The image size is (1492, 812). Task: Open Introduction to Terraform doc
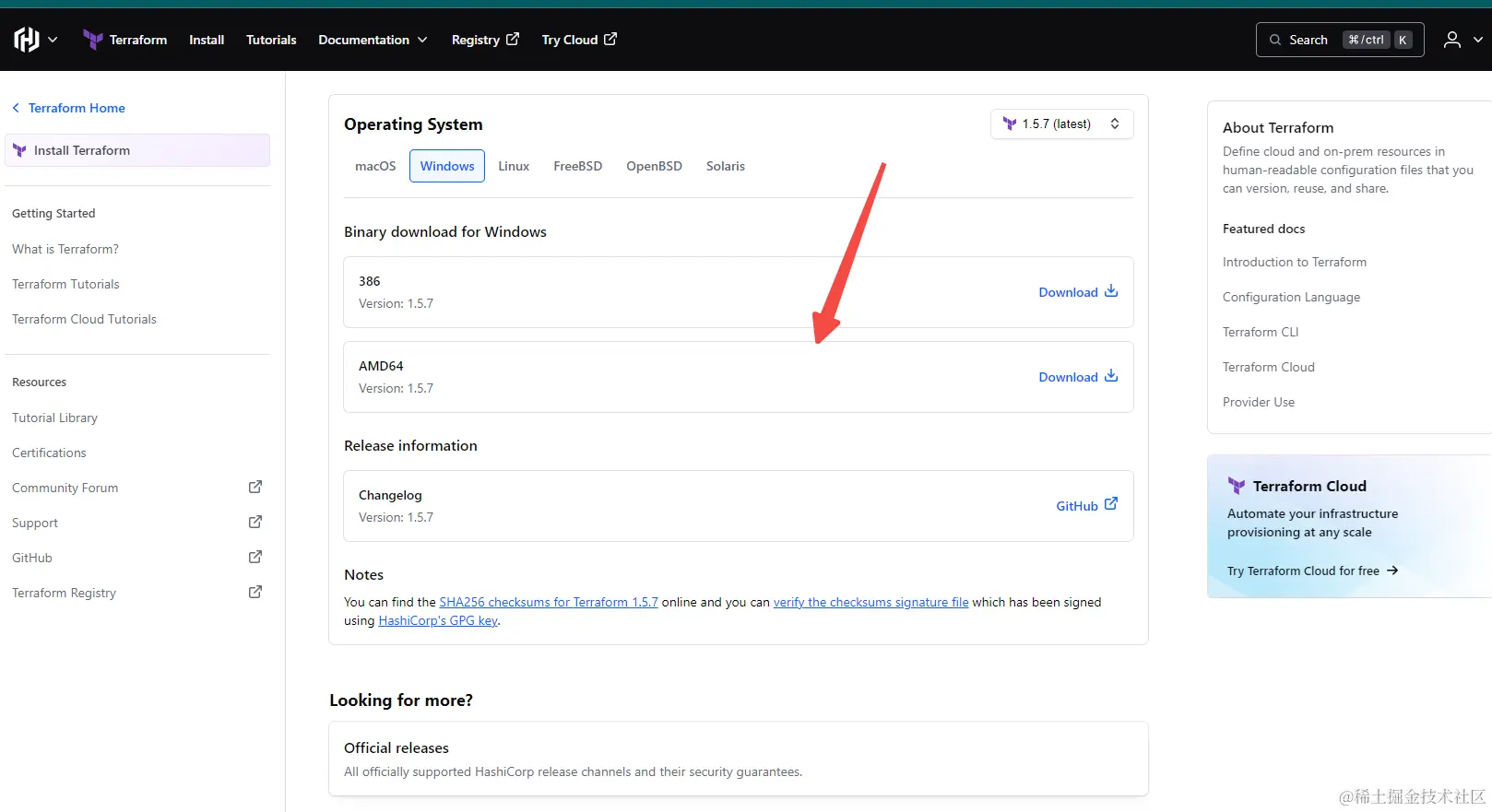click(1295, 262)
